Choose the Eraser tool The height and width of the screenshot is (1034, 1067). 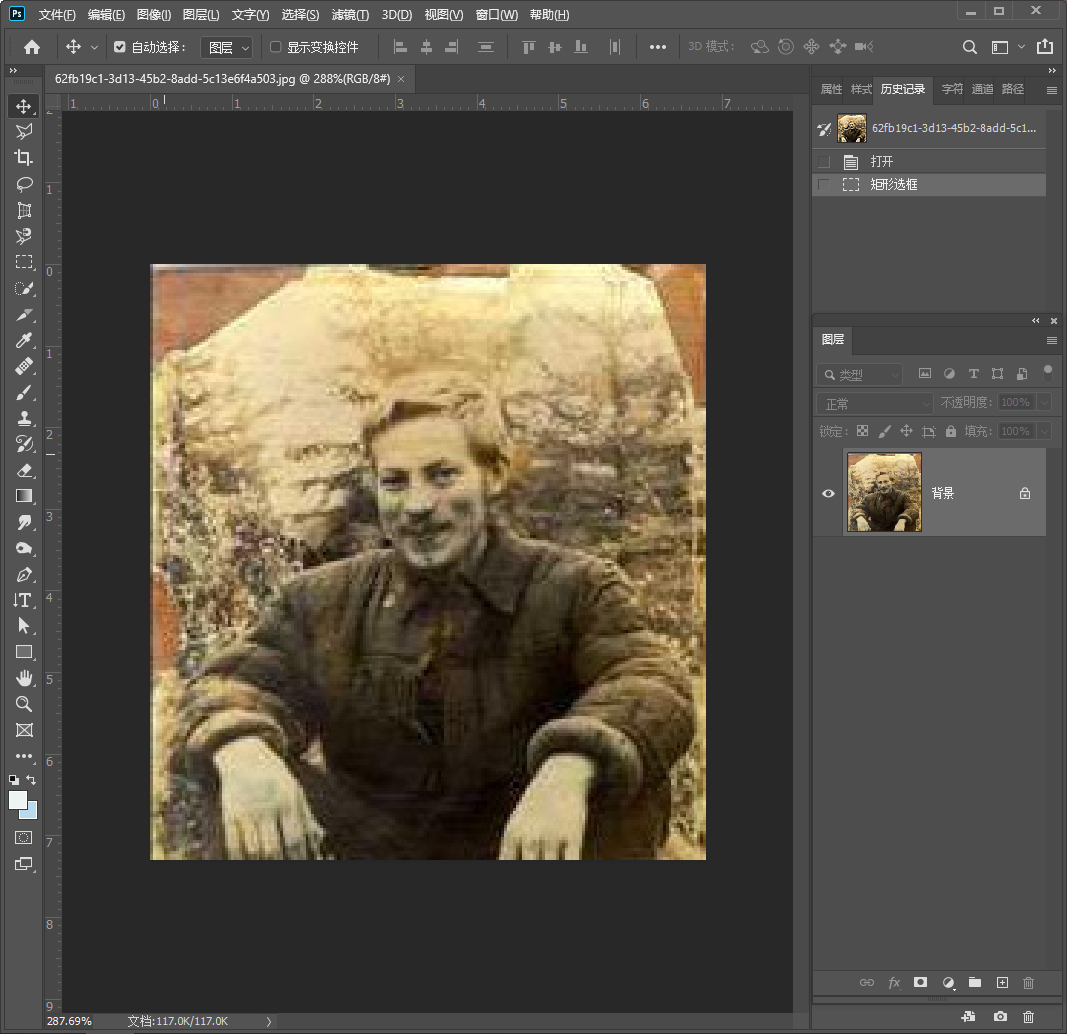click(x=24, y=470)
